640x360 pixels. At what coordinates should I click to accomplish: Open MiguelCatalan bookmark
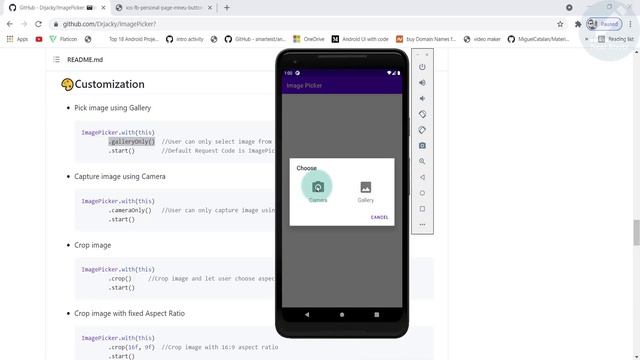click(538, 39)
